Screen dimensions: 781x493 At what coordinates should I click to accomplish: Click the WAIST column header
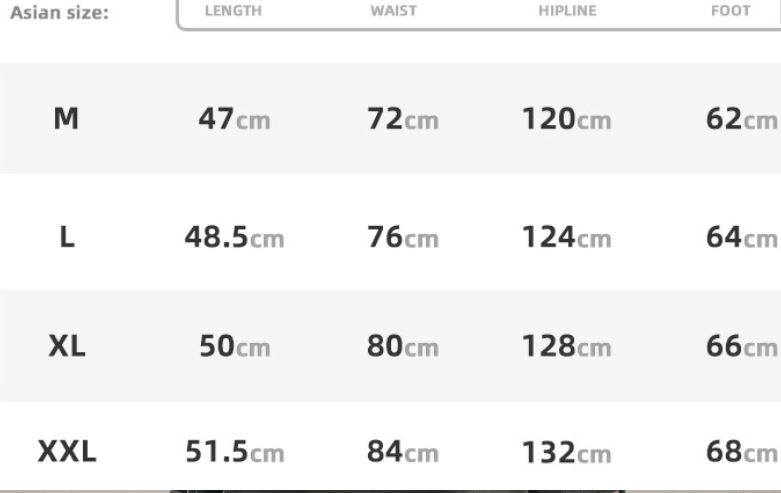(x=393, y=11)
